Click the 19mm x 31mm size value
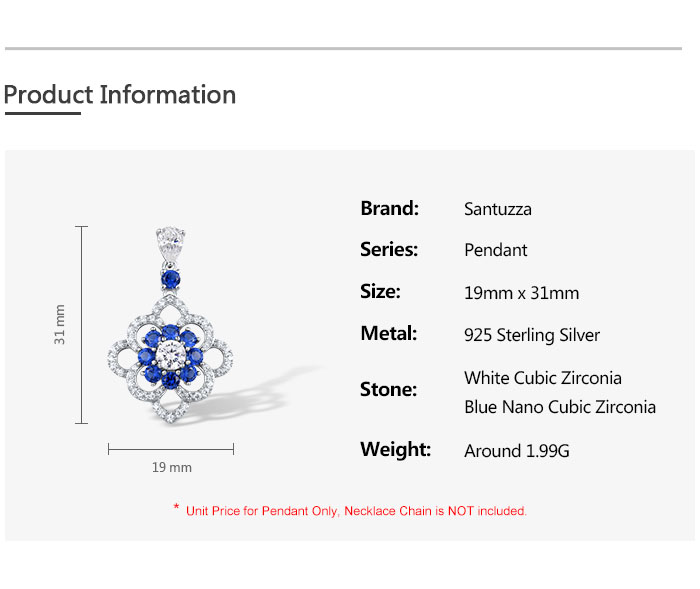 tap(521, 293)
